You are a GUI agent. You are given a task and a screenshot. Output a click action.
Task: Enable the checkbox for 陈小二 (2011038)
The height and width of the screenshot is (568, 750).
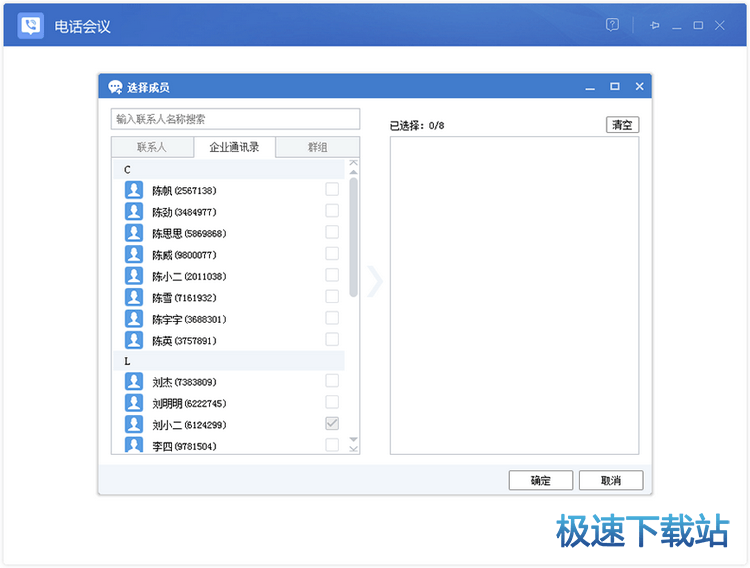(332, 276)
